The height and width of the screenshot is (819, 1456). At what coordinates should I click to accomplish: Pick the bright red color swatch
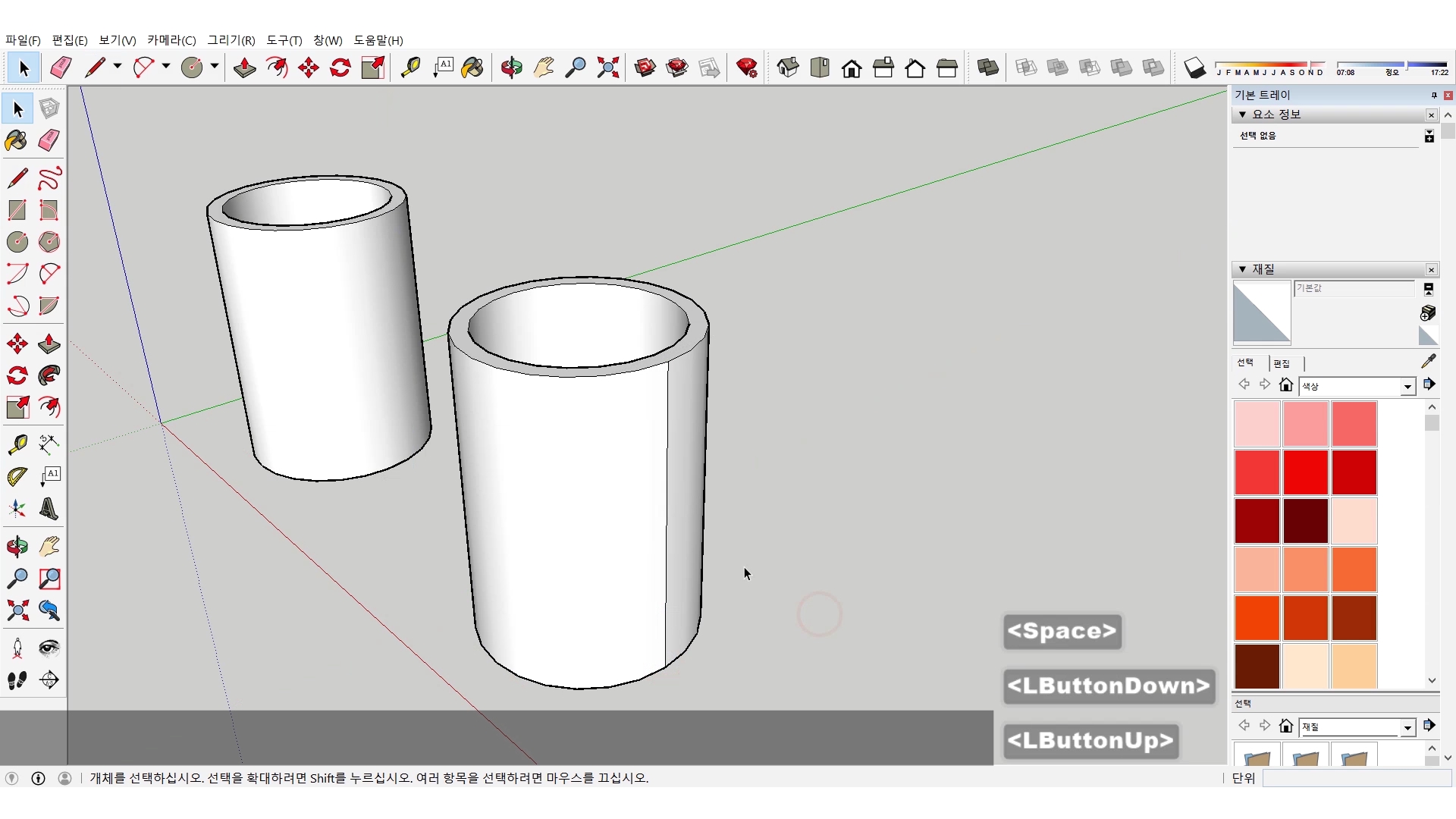point(1305,472)
